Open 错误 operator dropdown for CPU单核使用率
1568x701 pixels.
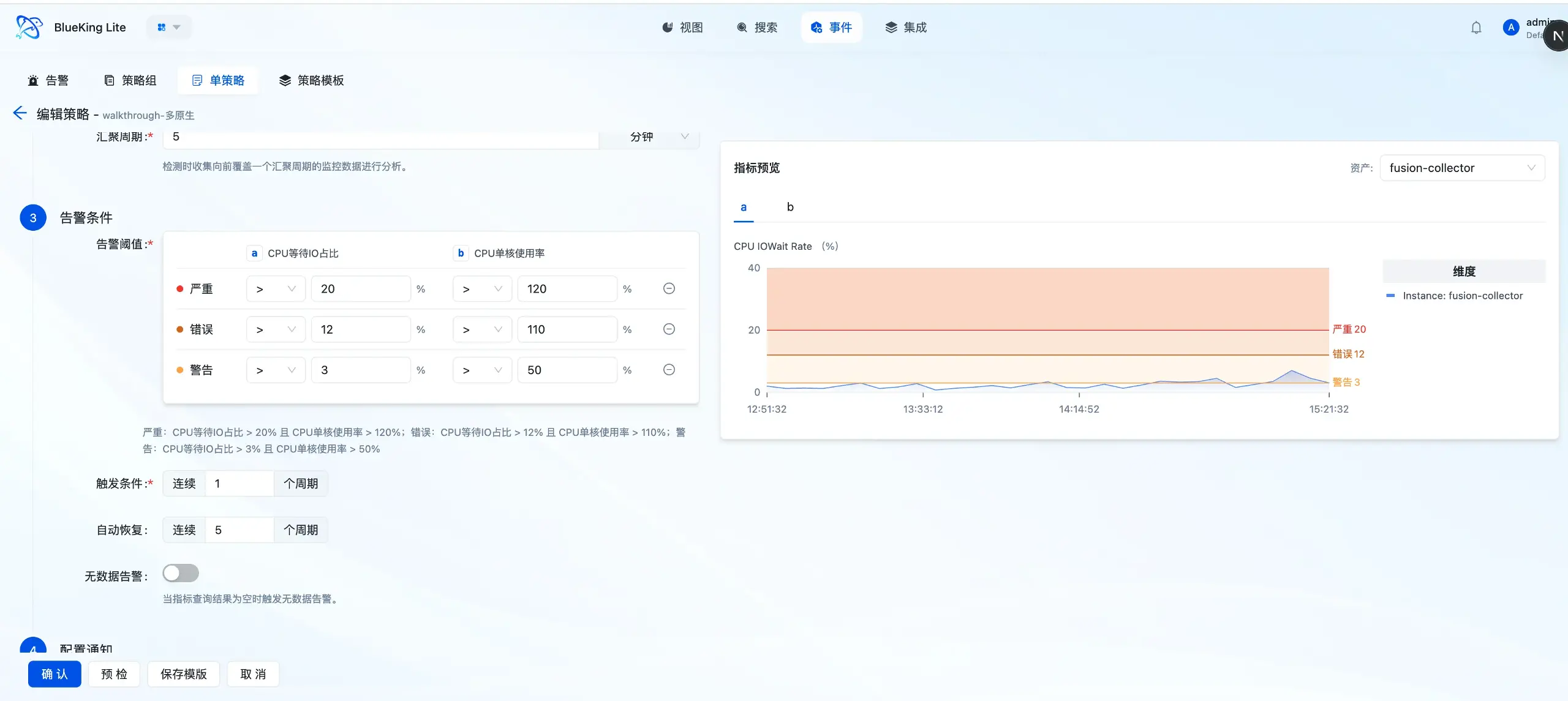pos(482,329)
